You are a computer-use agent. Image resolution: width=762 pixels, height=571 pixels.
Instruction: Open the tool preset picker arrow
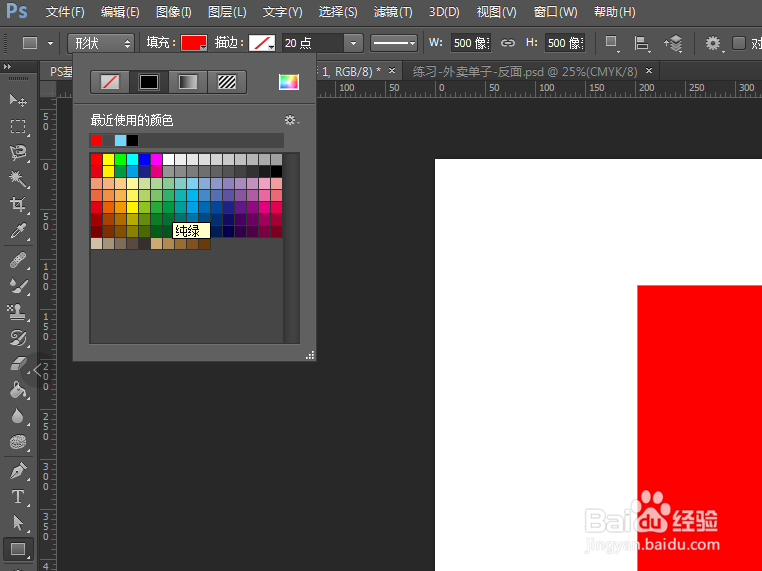click(50, 43)
